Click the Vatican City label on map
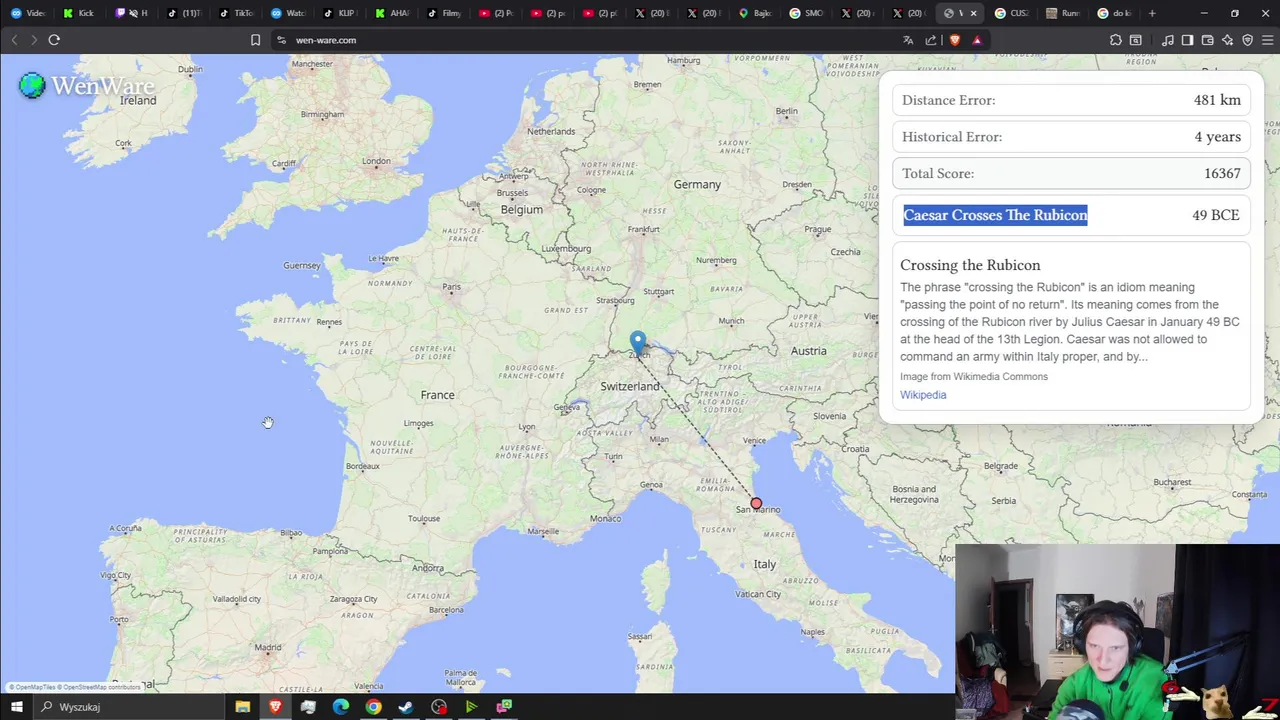The height and width of the screenshot is (720, 1280). tap(758, 594)
